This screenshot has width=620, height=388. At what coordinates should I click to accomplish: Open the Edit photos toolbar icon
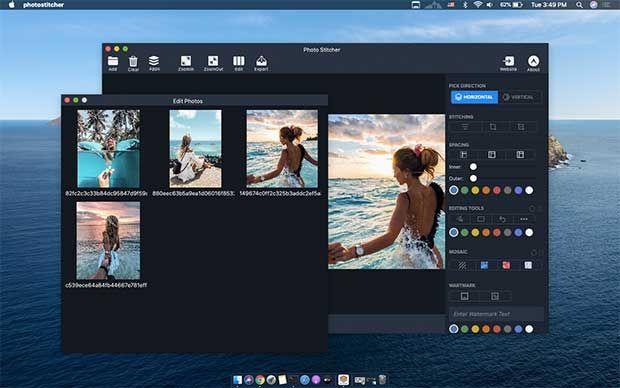(238, 61)
